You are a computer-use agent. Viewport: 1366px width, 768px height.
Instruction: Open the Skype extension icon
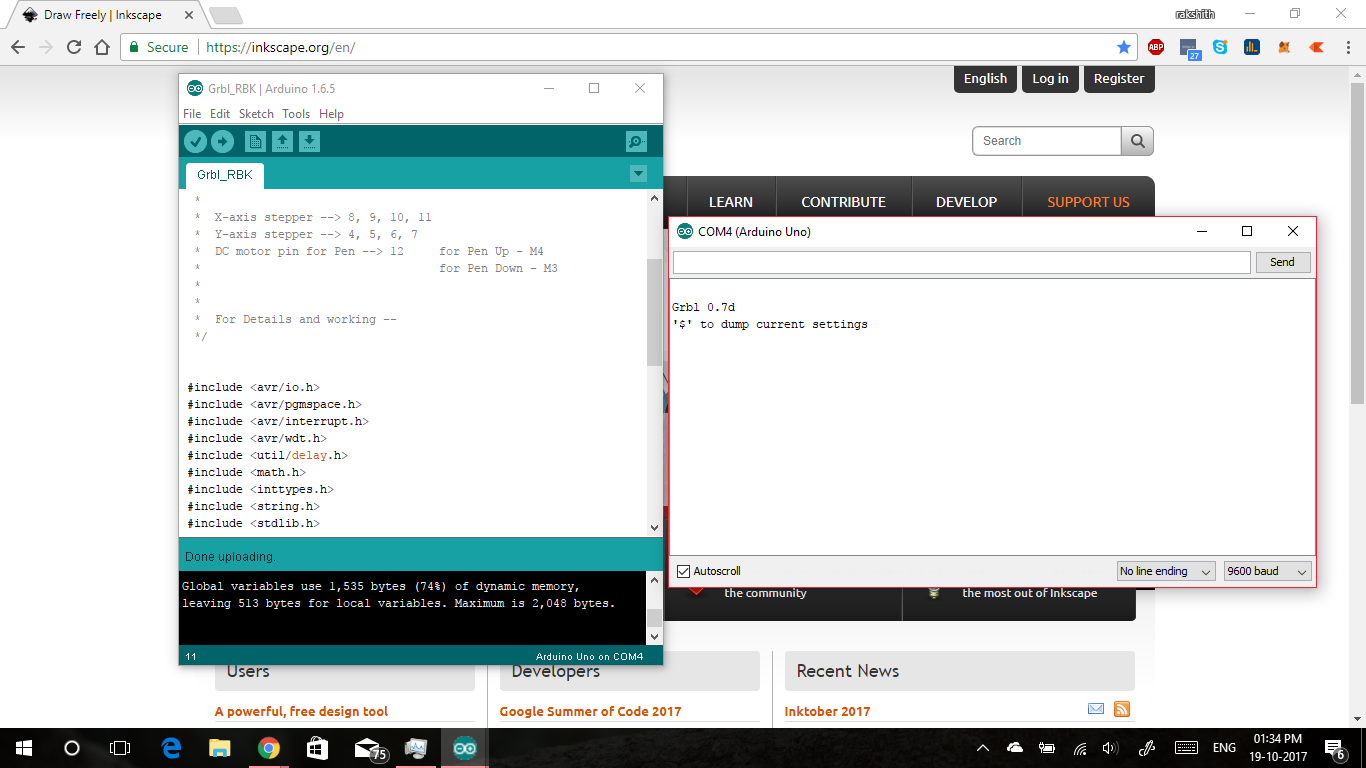pos(1220,47)
